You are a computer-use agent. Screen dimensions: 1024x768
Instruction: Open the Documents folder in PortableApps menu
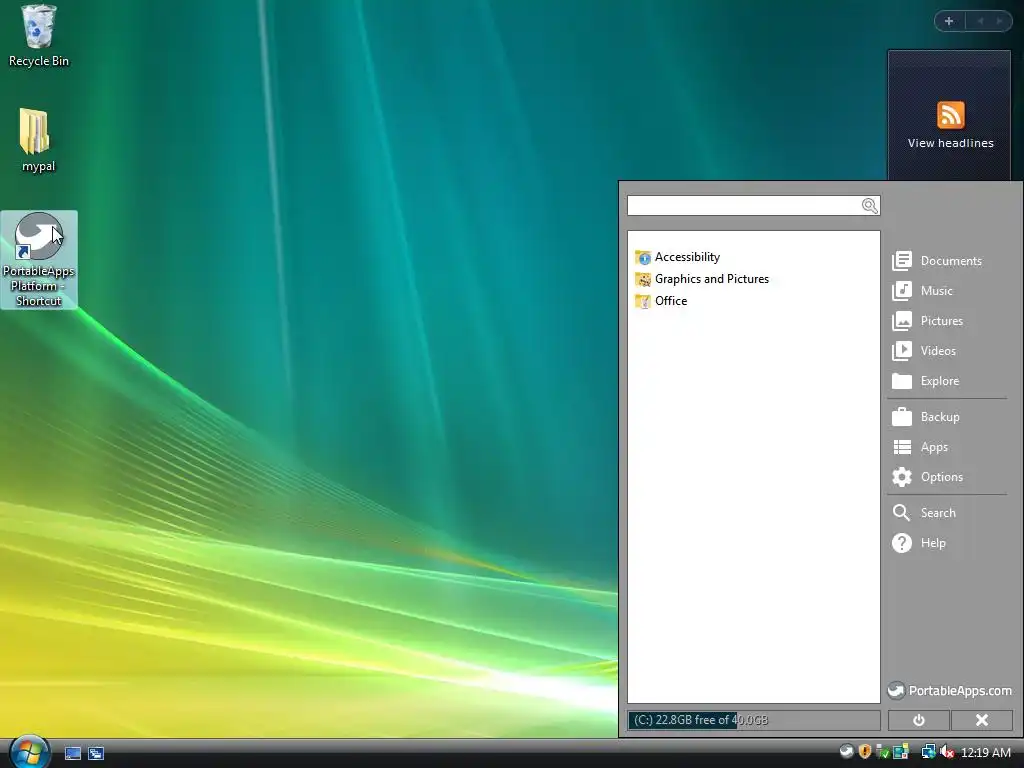pos(937,261)
